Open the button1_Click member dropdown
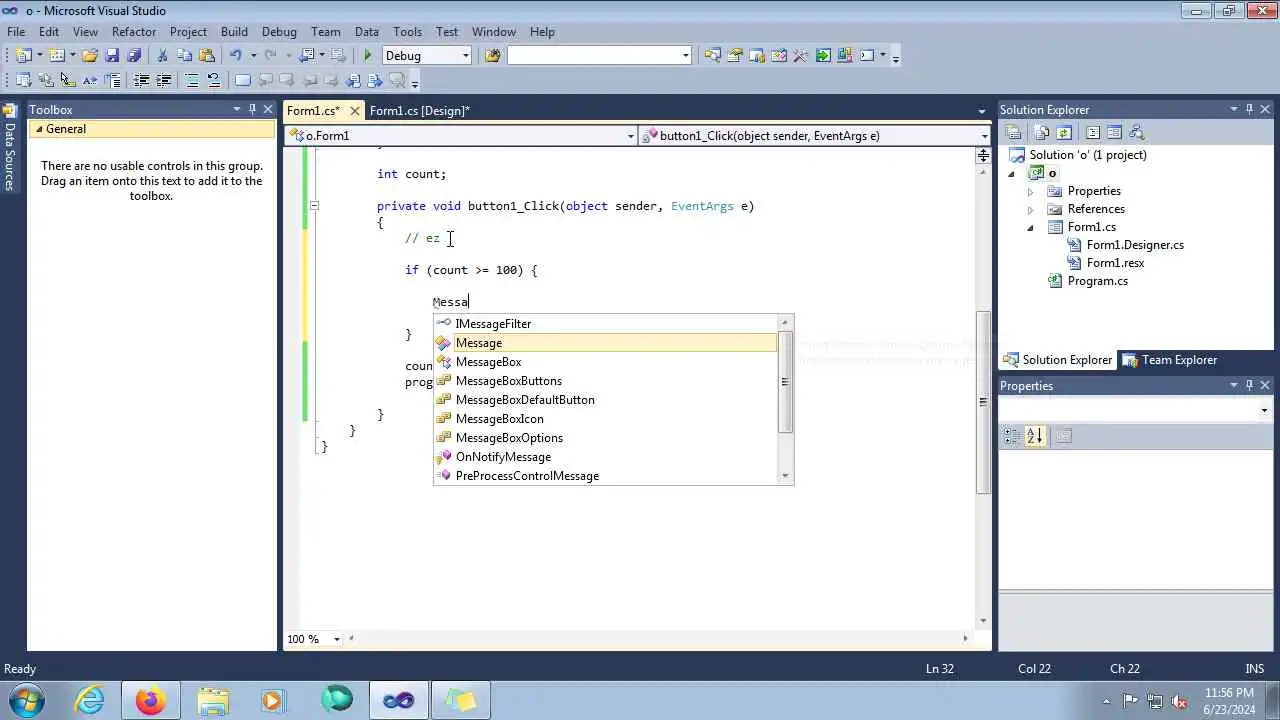This screenshot has width=1280, height=720. 984,135
